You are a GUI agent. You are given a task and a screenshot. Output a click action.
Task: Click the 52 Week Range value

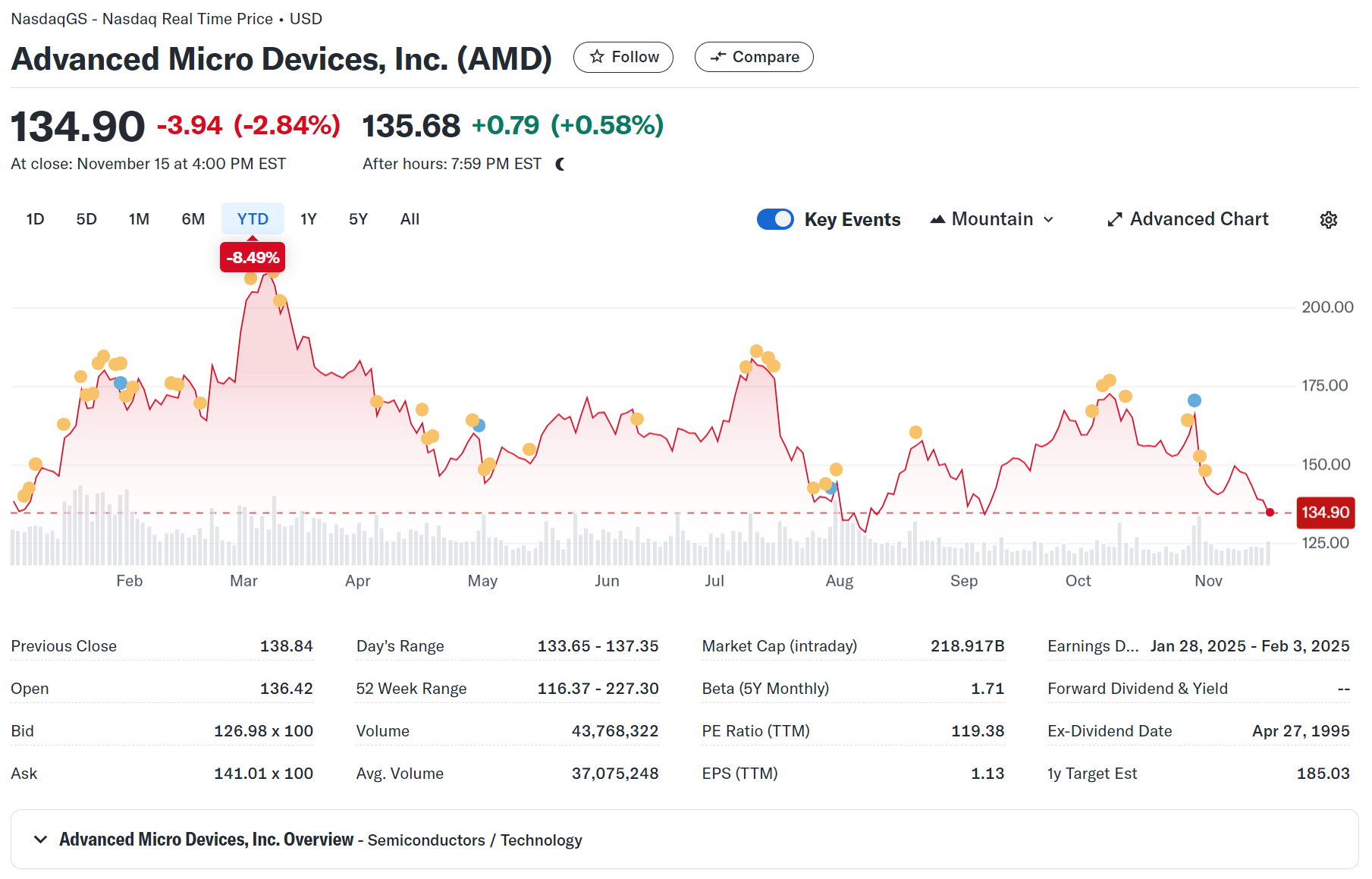coord(598,689)
